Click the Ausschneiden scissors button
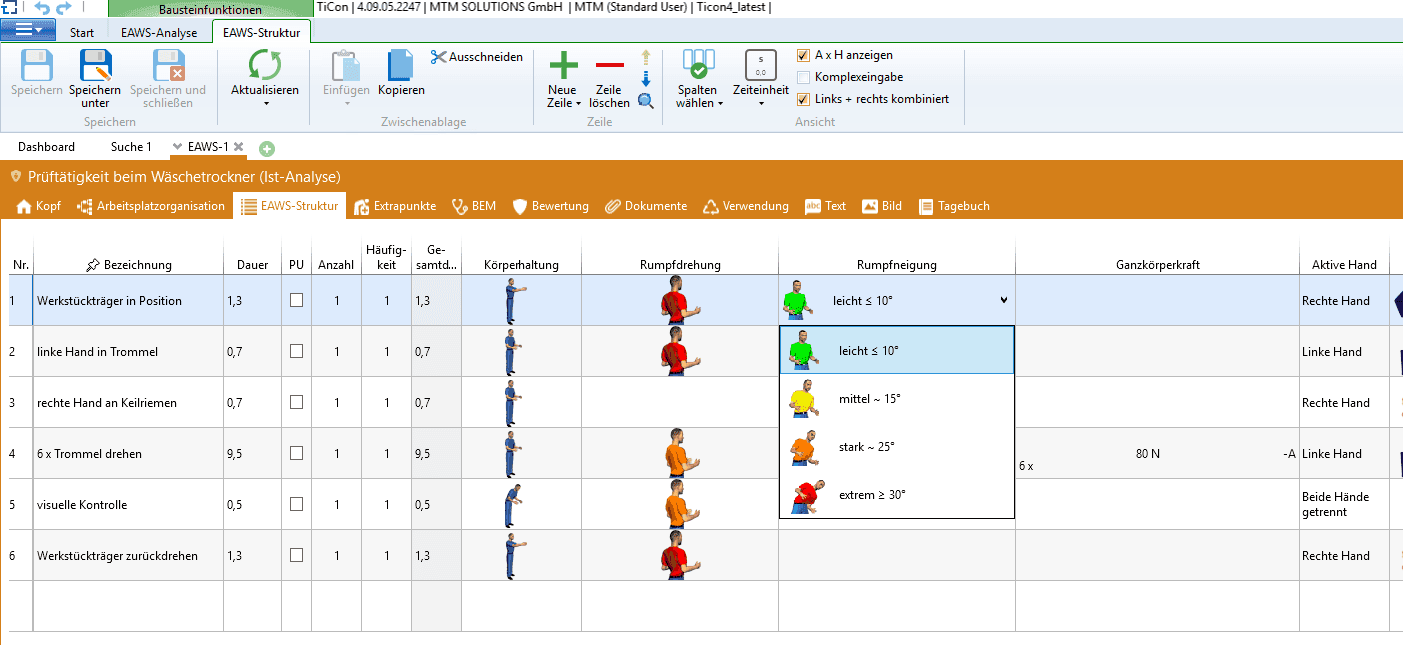Screen dimensions: 1403x645 pos(477,57)
